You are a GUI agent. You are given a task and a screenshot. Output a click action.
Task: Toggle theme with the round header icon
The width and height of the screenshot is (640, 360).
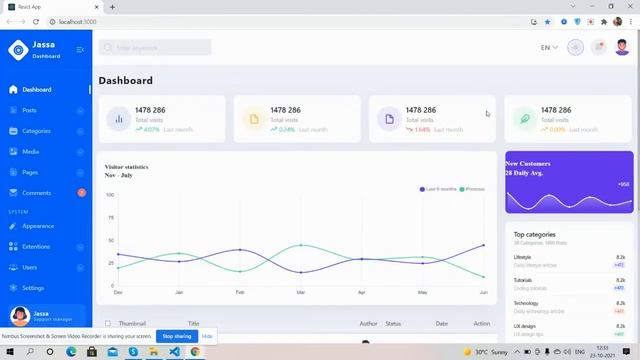coord(576,47)
